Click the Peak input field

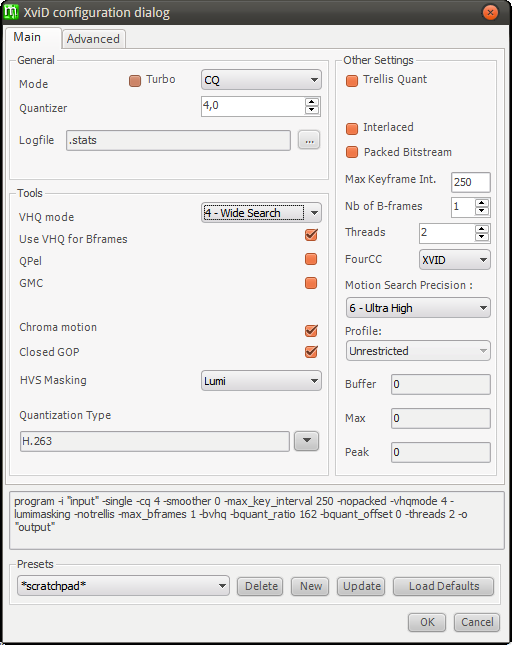(441, 452)
